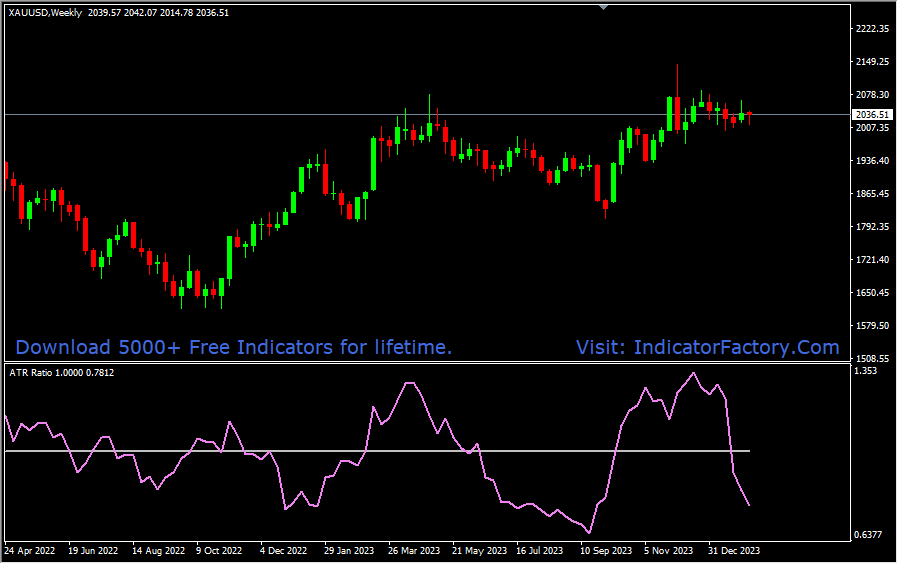
Task: Click price scale value 2222.35
Action: click(x=872, y=29)
